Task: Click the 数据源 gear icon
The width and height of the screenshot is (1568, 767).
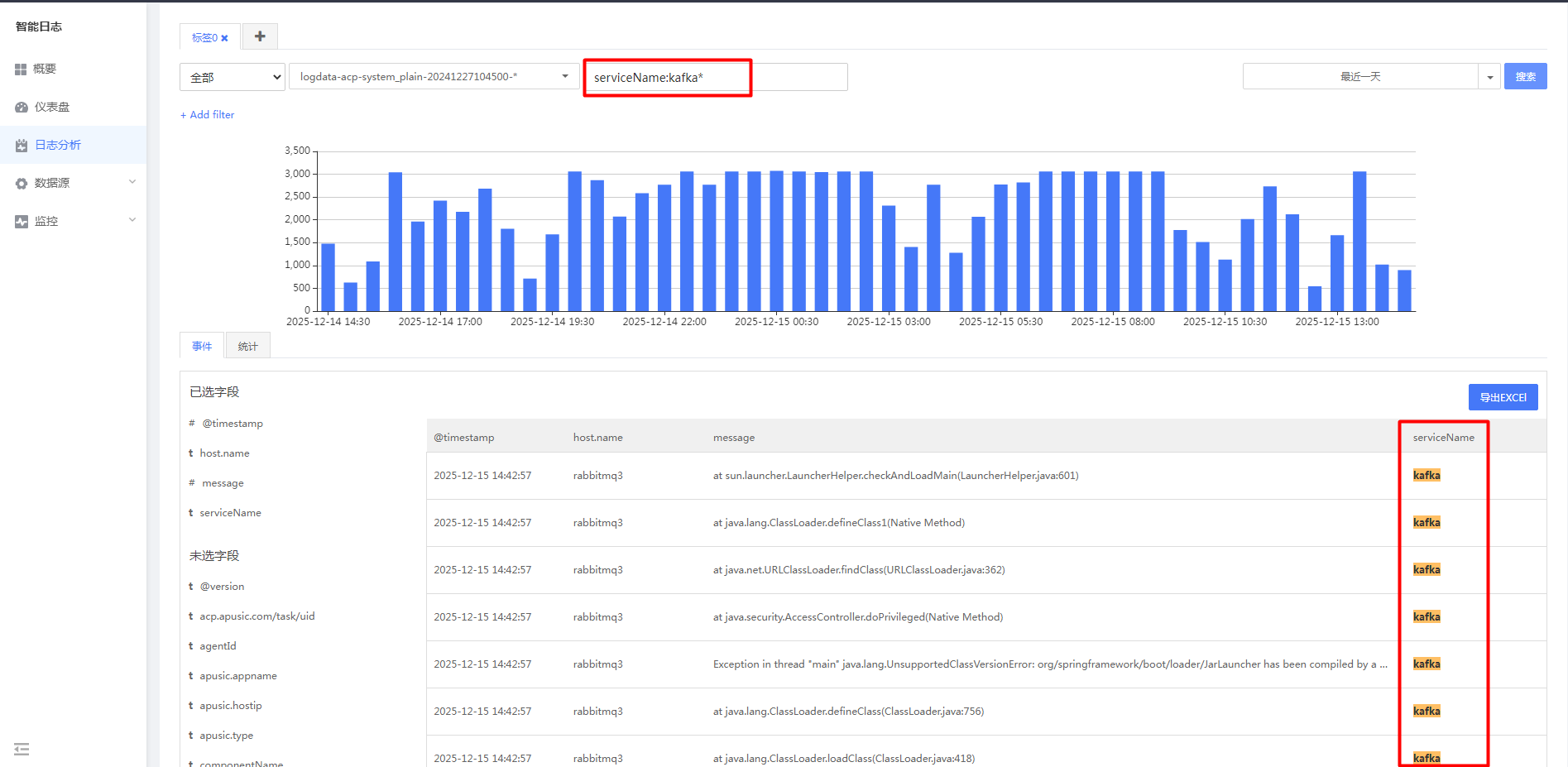Action: coord(21,183)
